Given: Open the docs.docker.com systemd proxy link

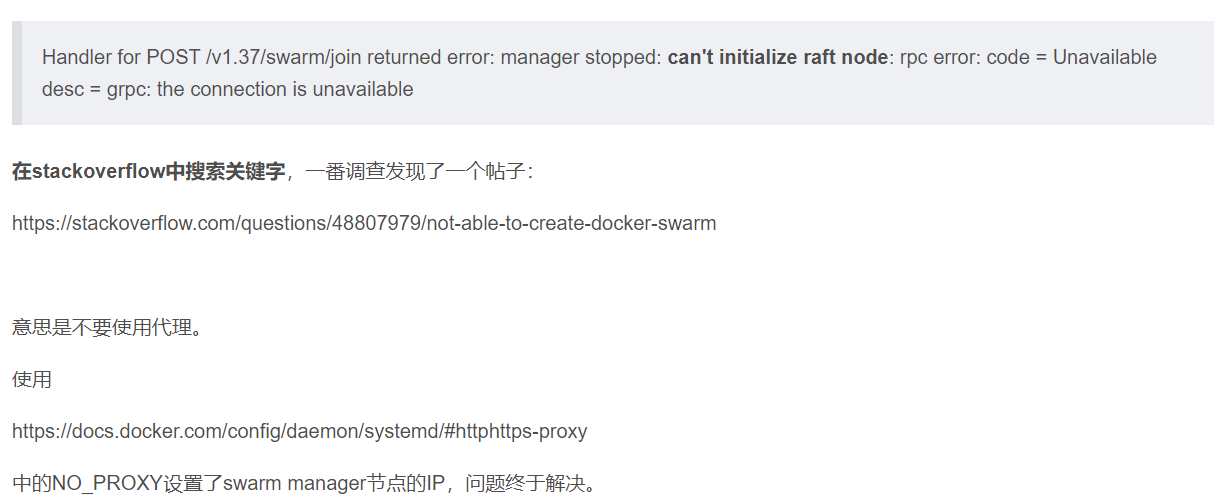Looking at the screenshot, I should point(299,432).
